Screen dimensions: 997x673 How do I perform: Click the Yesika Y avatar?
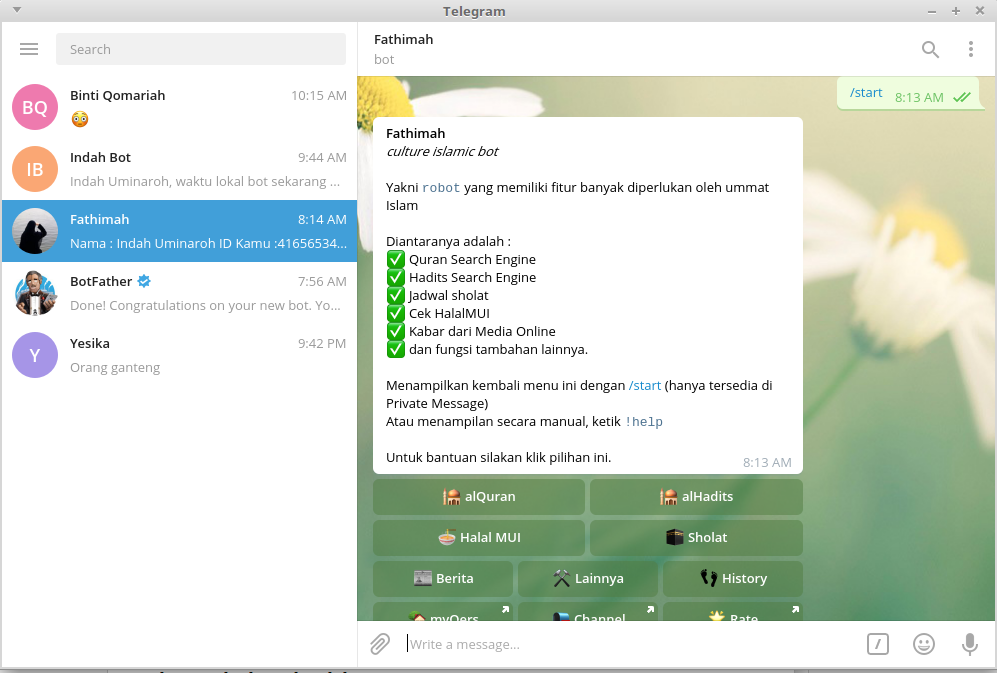[35, 355]
